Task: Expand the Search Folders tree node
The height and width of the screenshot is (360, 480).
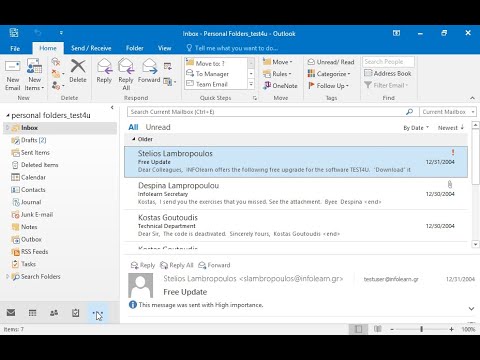Action: (x=7, y=276)
